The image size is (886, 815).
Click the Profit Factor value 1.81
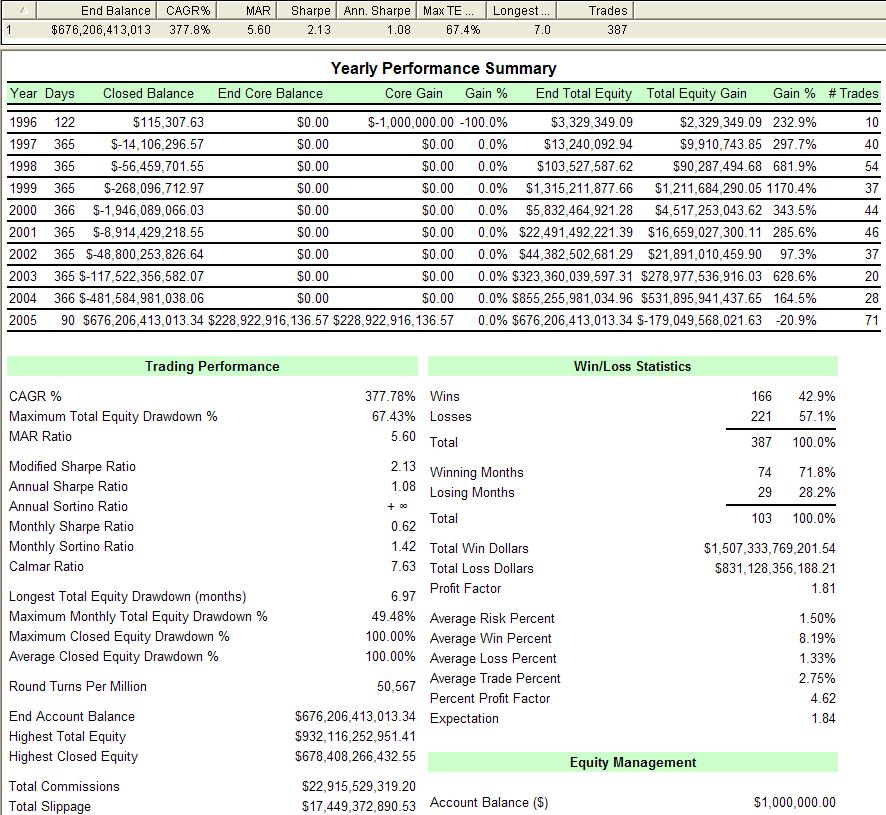(x=822, y=588)
